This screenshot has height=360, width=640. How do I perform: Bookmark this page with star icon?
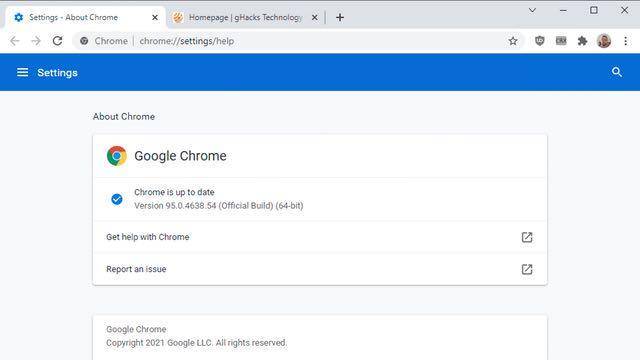(513, 41)
